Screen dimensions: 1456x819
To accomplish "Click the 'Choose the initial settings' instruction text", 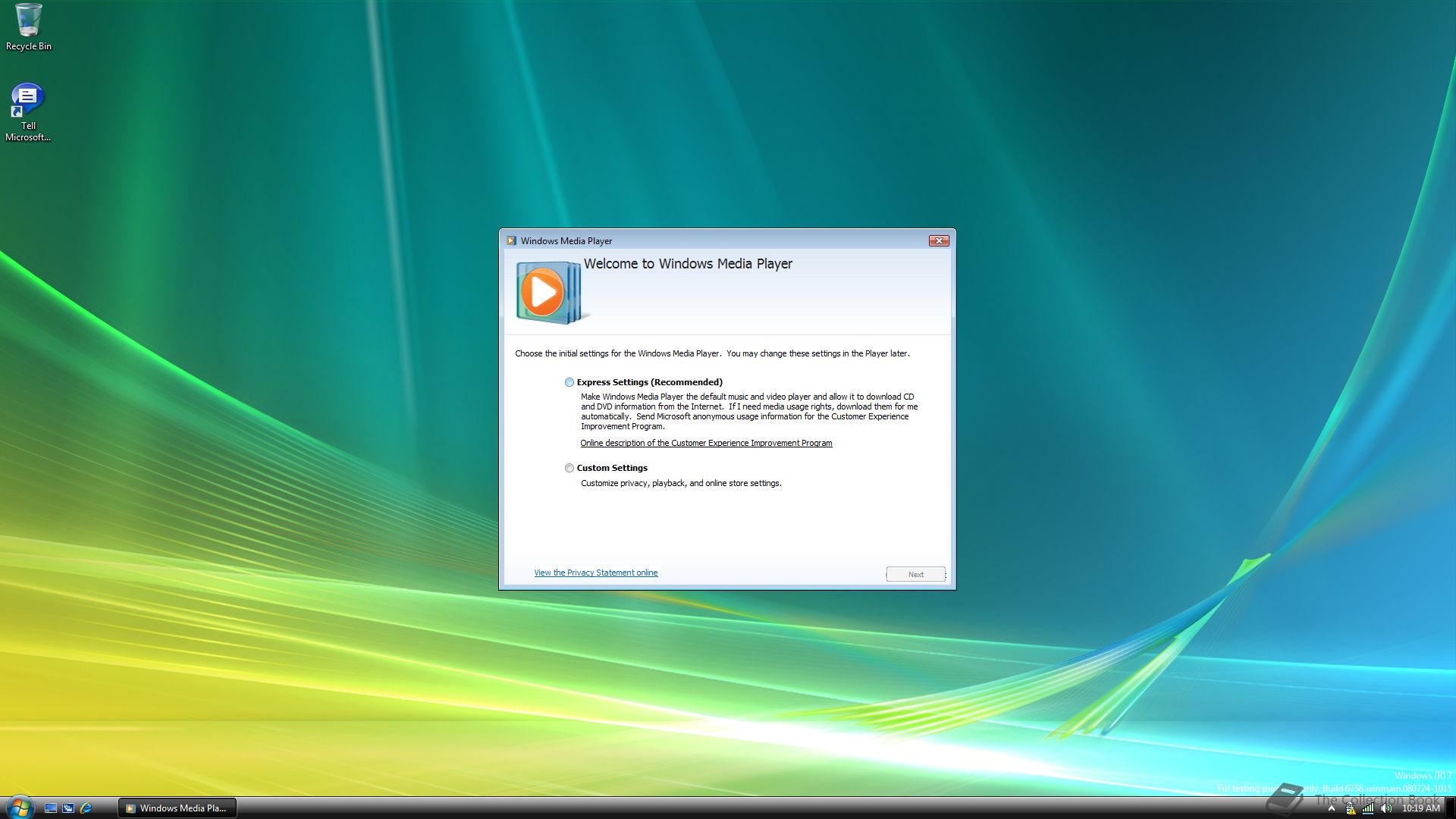I will click(x=712, y=353).
